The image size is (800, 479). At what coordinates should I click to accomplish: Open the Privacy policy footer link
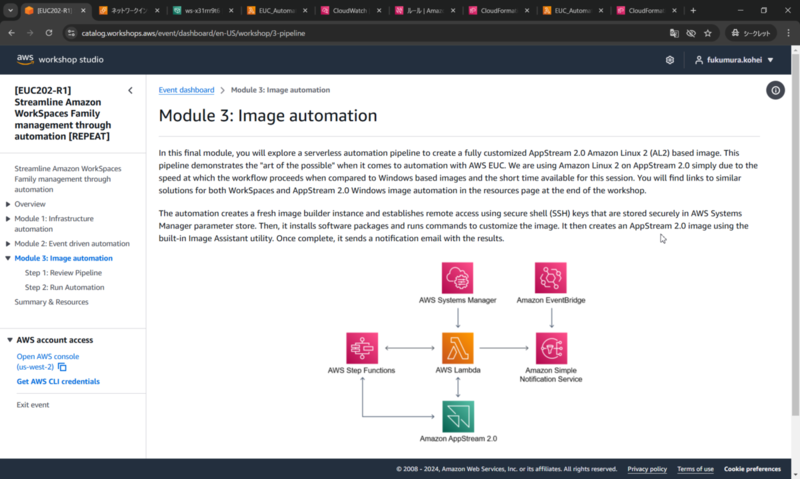[647, 469]
